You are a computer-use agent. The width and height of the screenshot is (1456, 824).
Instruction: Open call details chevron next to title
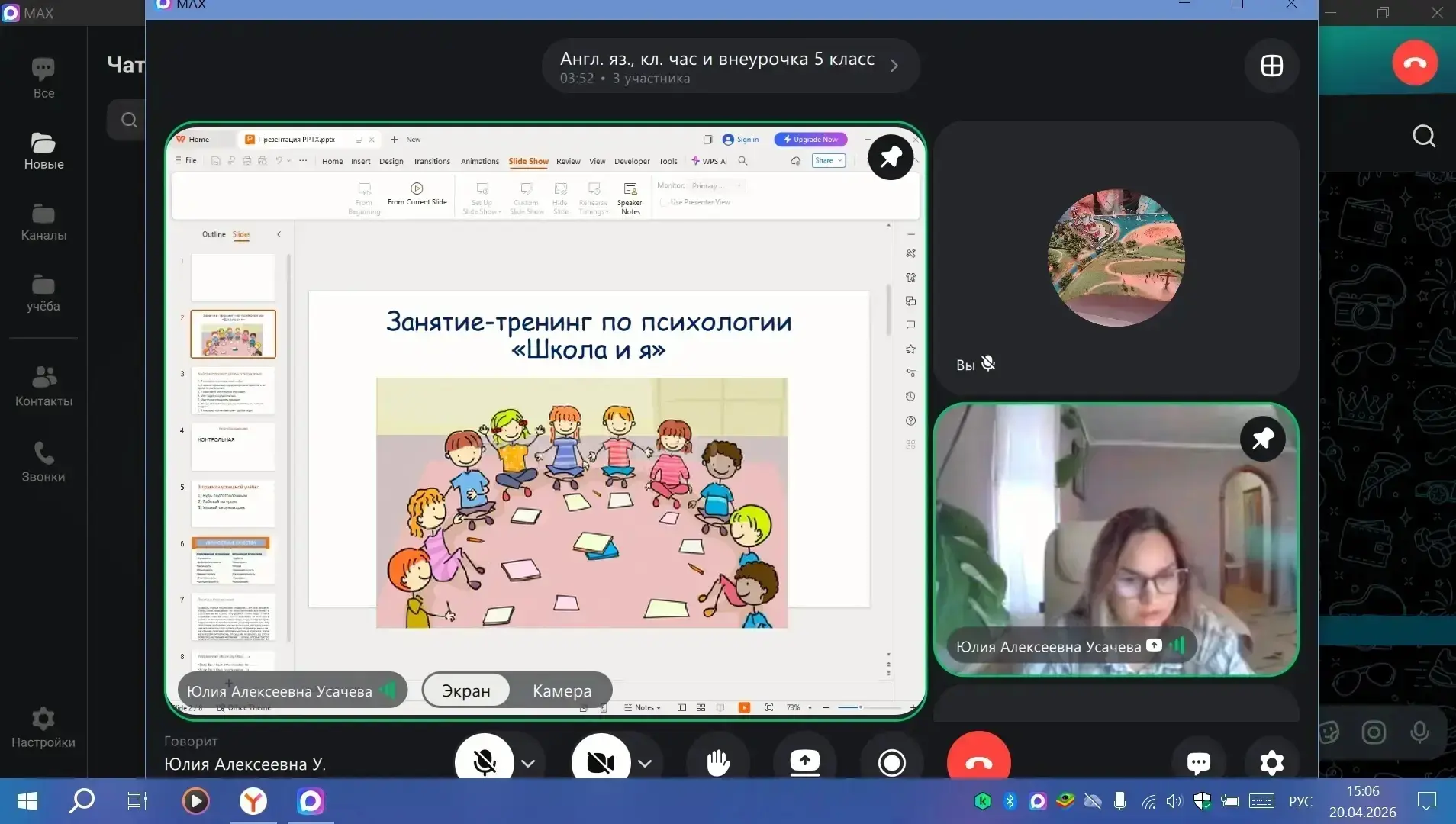894,66
